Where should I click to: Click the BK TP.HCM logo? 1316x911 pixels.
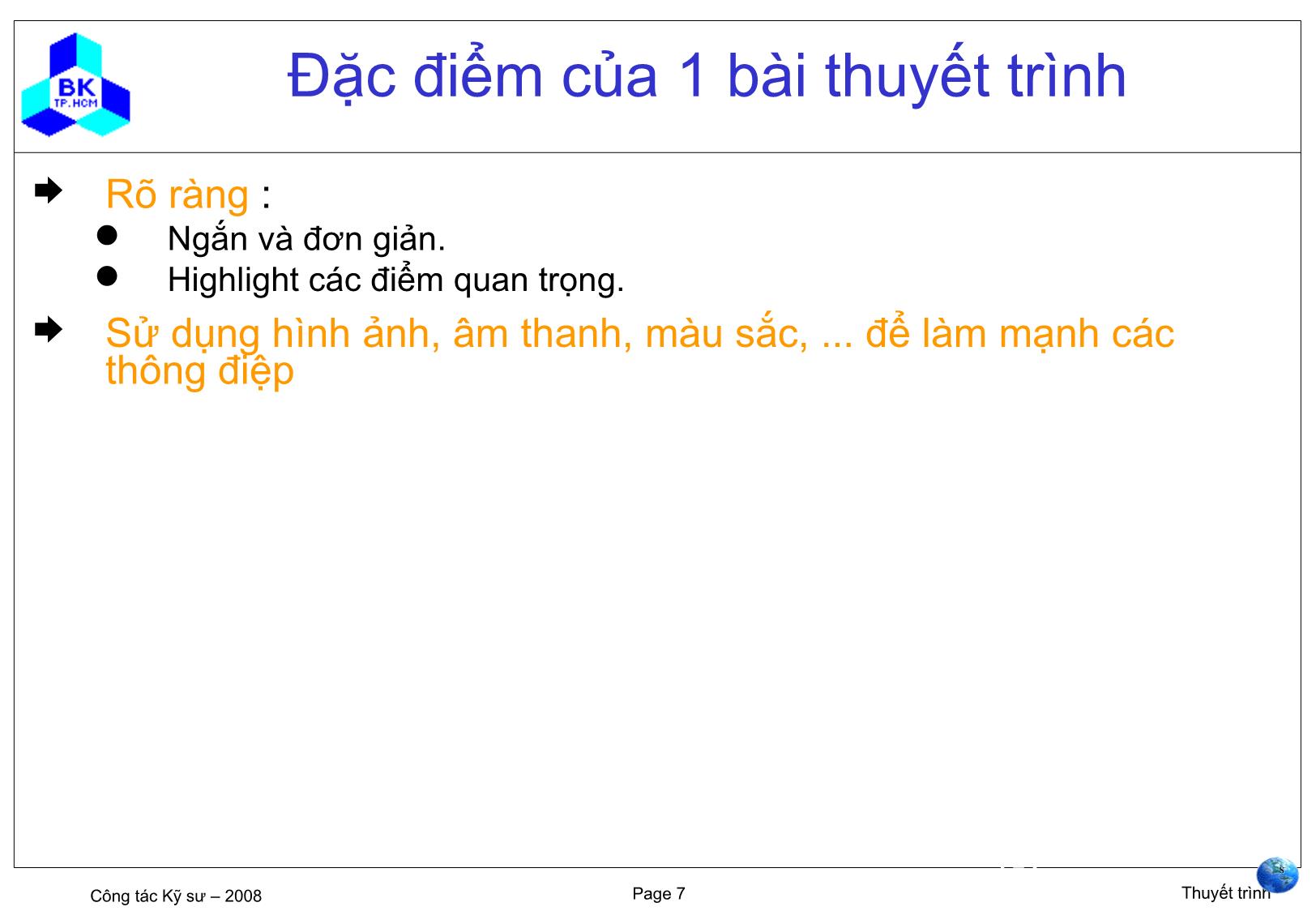(75, 85)
